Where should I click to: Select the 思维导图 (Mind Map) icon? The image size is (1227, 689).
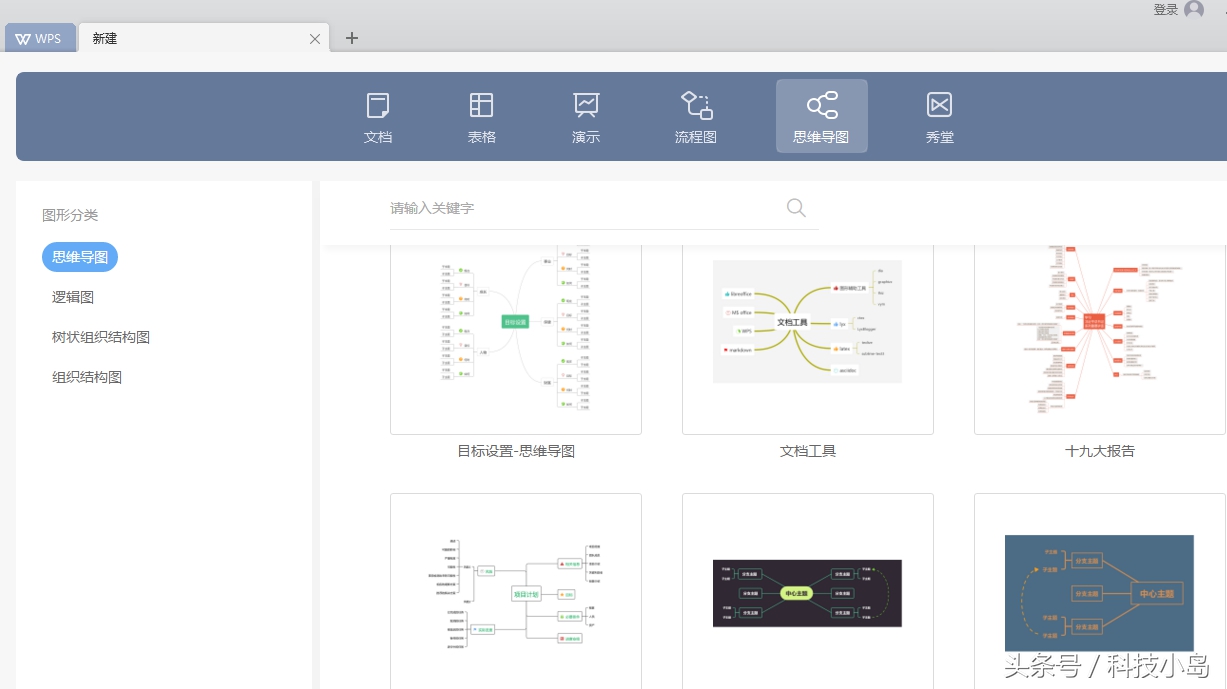[822, 115]
